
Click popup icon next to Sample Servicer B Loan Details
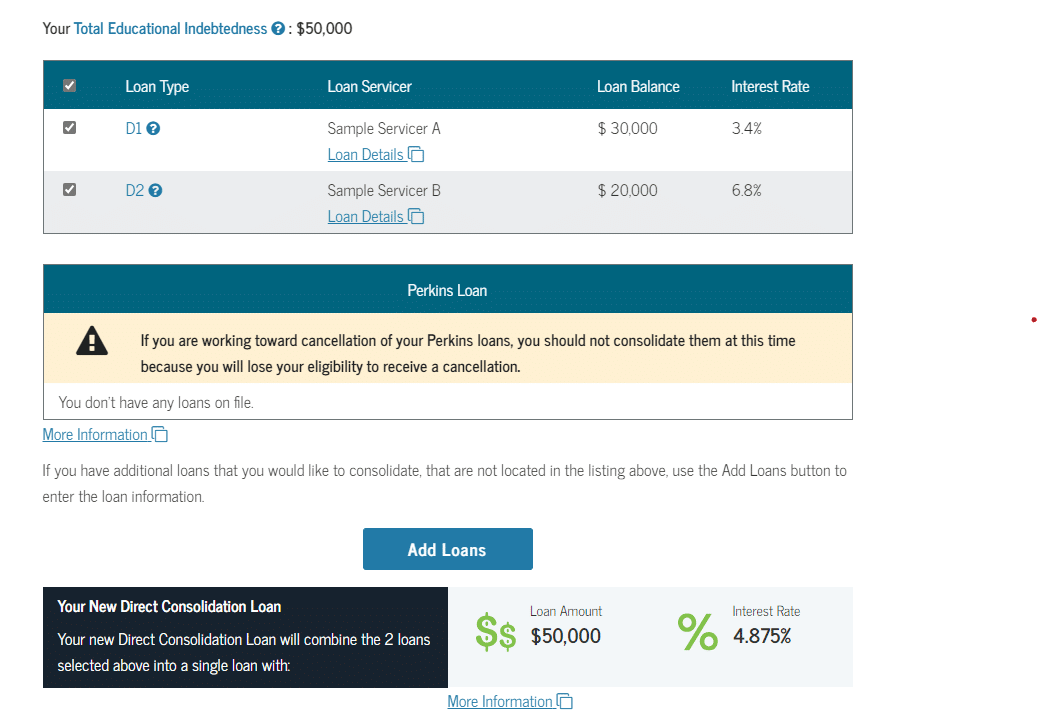click(416, 216)
